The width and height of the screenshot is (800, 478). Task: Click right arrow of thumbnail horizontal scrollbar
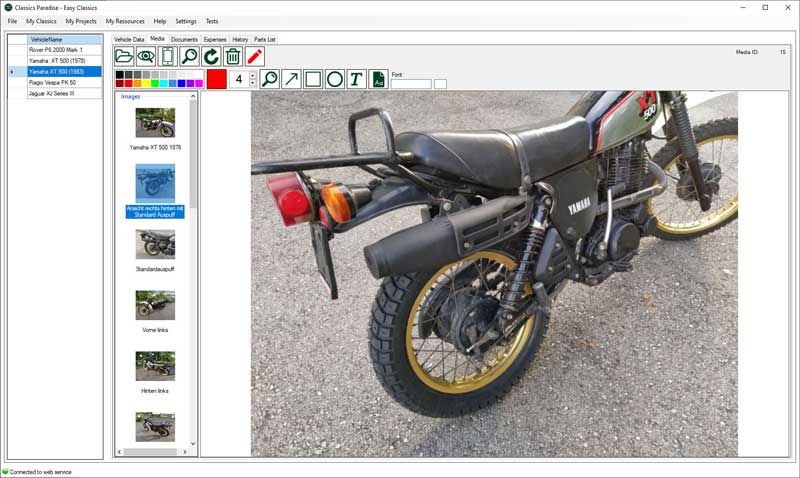click(185, 451)
